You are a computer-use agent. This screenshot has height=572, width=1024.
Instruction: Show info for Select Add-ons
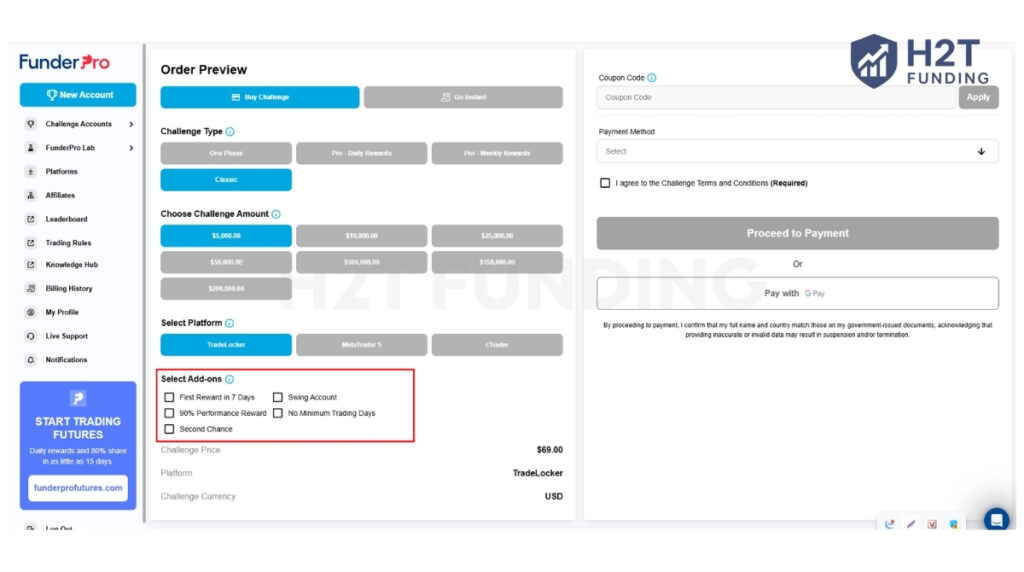pos(229,379)
